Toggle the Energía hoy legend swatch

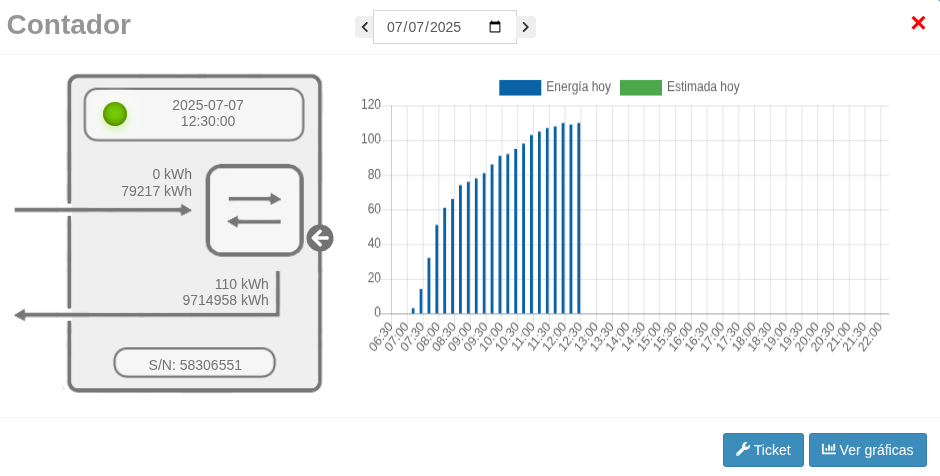(x=520, y=88)
